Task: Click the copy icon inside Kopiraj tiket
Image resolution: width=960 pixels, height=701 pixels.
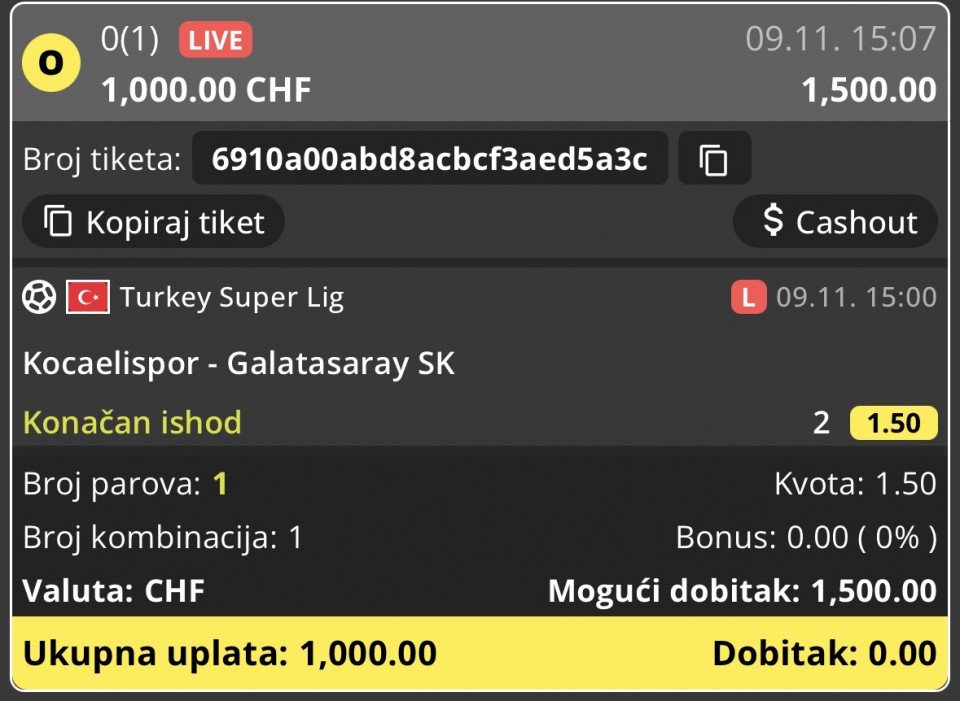Action: point(58,220)
